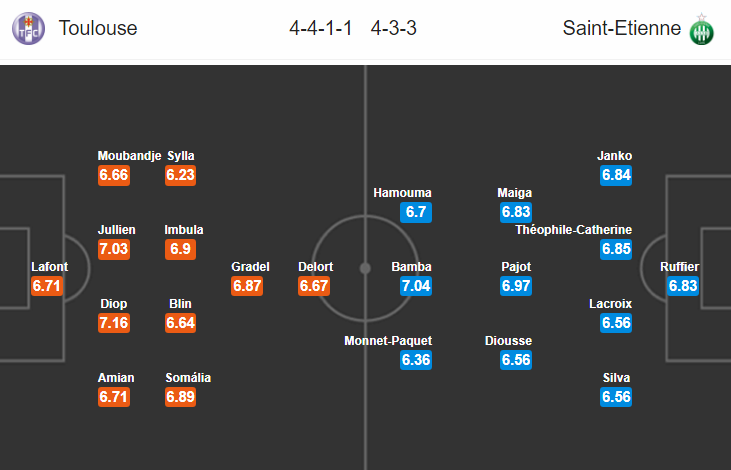Select Monnet-Paquet's 6.36 rating badge
Viewport: 731px width, 470px height.
tap(416, 360)
